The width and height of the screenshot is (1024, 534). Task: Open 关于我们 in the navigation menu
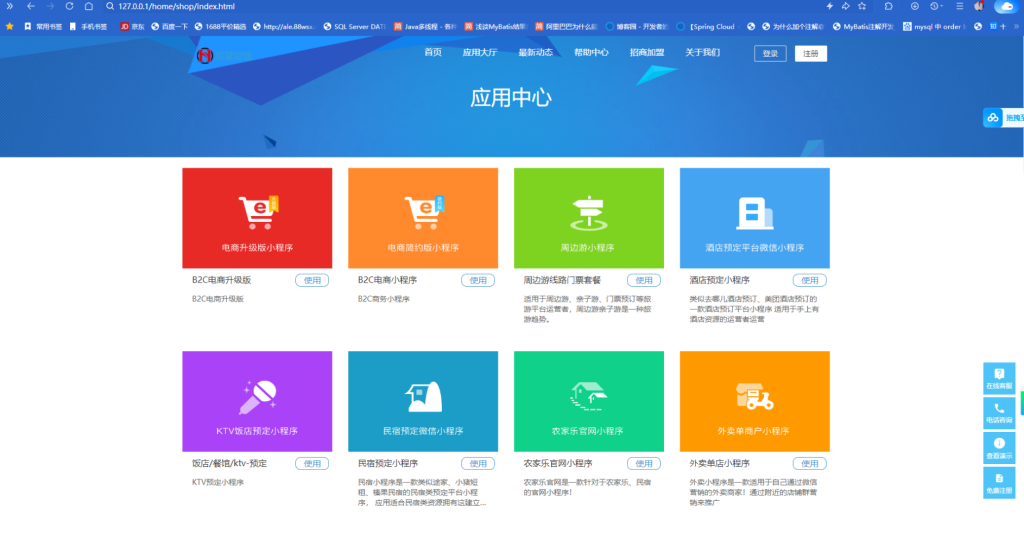tap(702, 53)
